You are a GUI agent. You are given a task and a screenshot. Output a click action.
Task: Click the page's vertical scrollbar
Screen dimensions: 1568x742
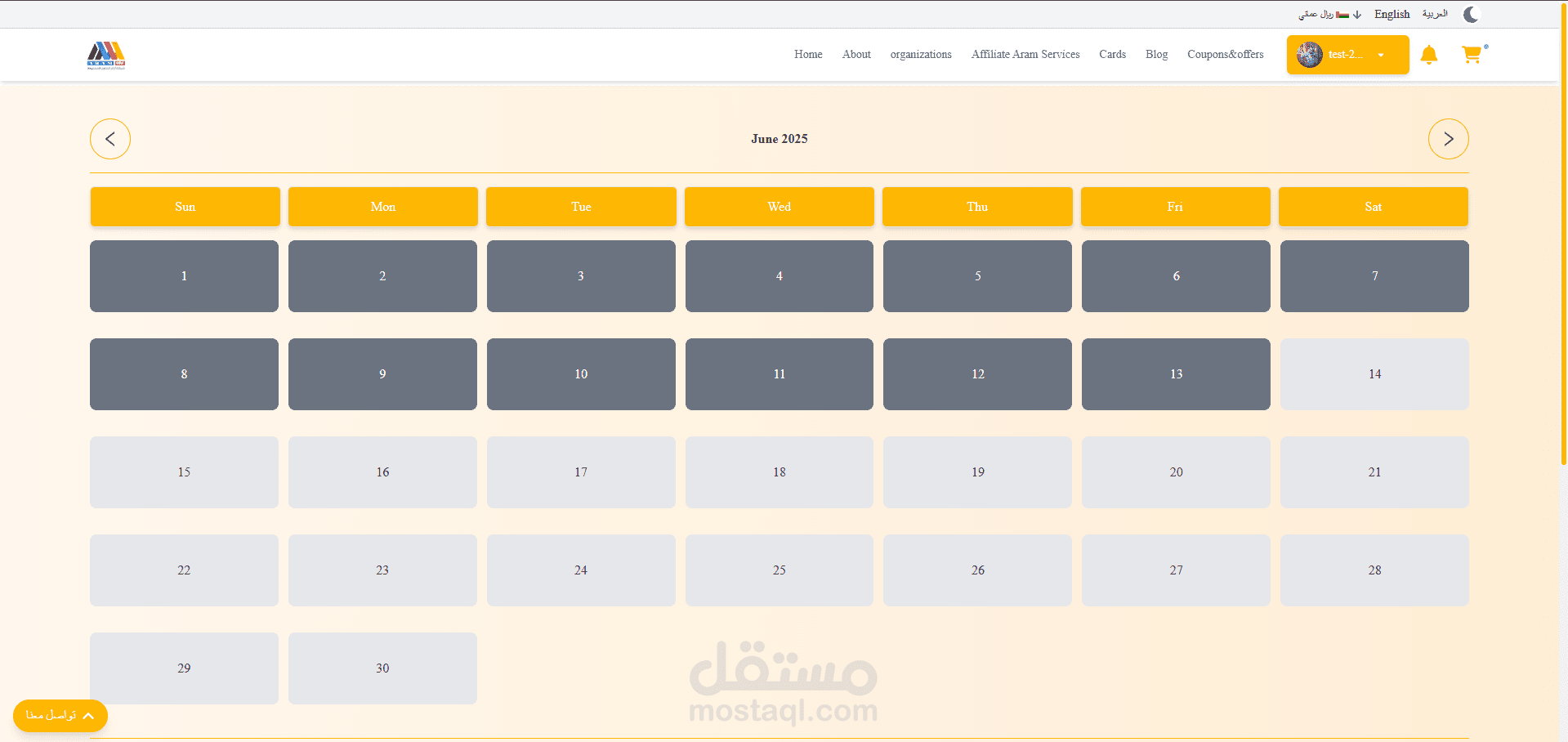pyautogui.click(x=1564, y=234)
